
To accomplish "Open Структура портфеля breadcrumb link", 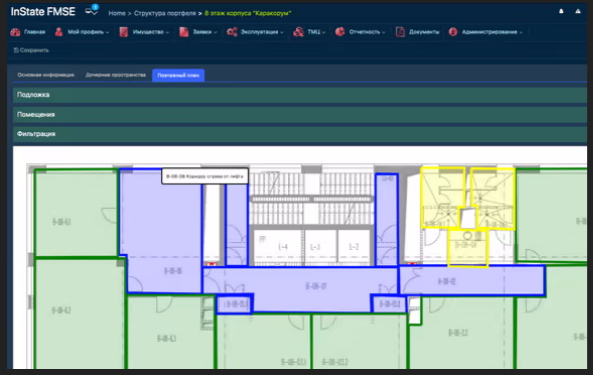I will (x=165, y=13).
